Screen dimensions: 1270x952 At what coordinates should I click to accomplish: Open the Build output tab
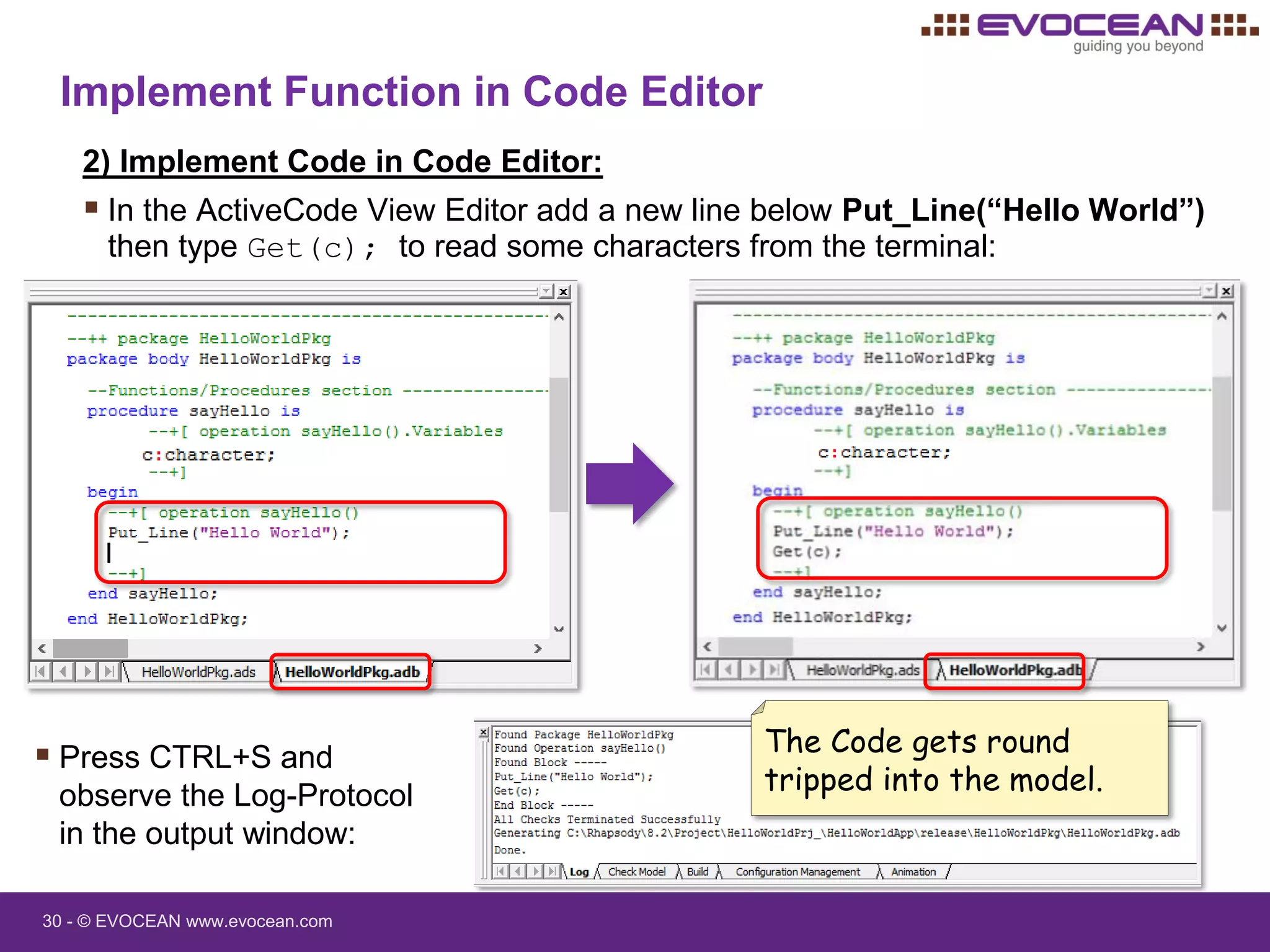coord(698,872)
